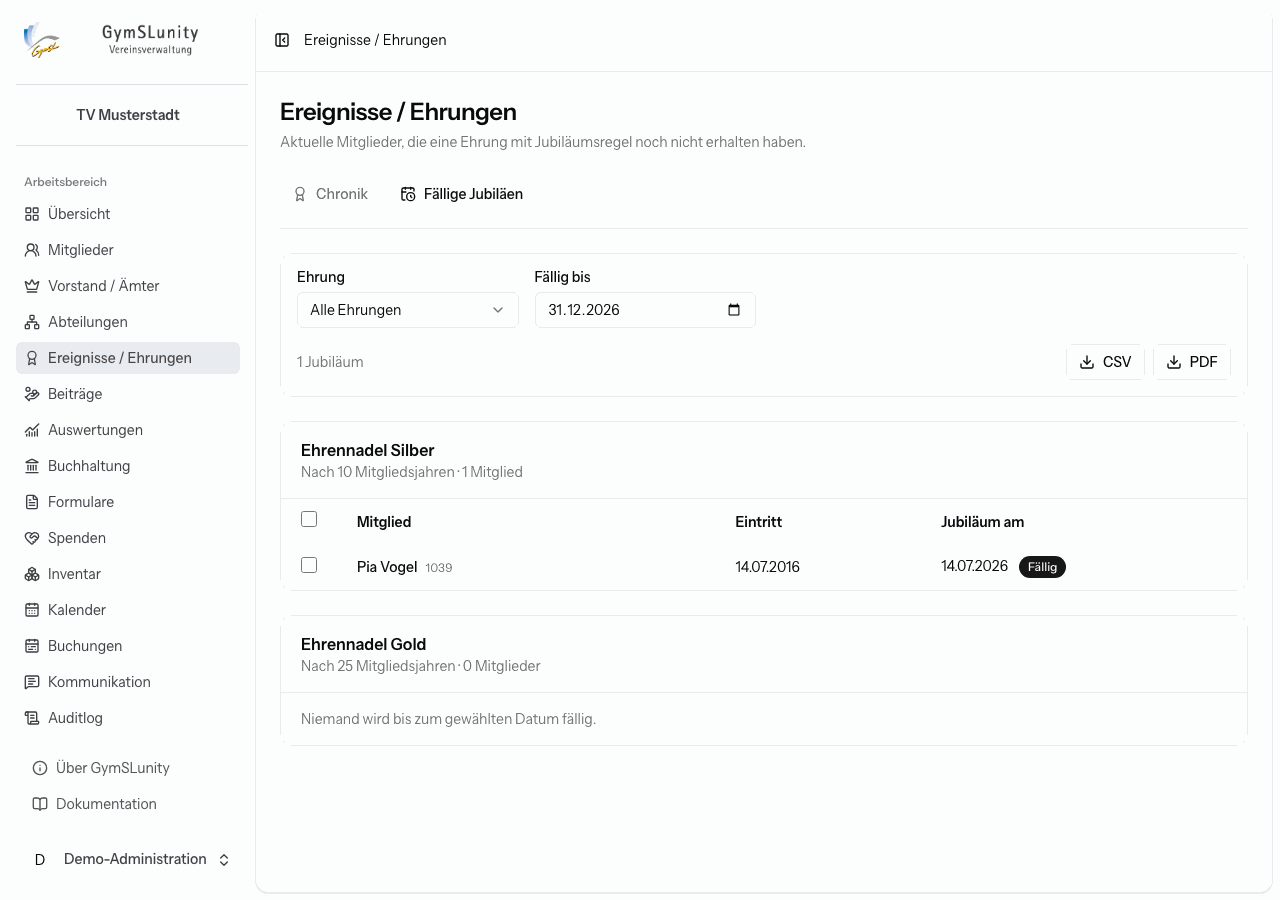1280x900 pixels.
Task: Collapse sidebar using the panel toggle icon
Action: pyautogui.click(x=282, y=40)
